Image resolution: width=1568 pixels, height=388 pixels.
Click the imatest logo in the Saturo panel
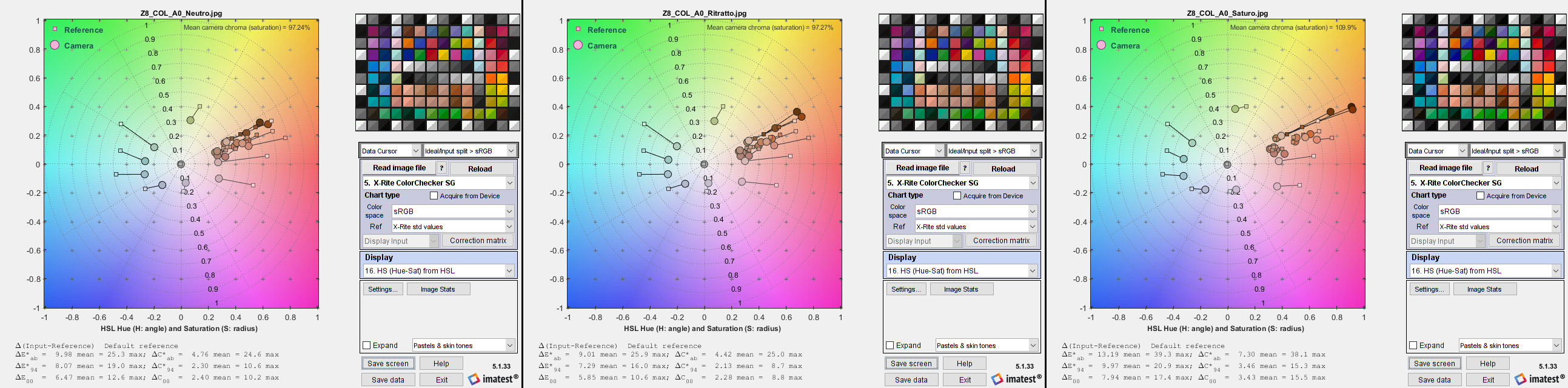[x=1540, y=379]
